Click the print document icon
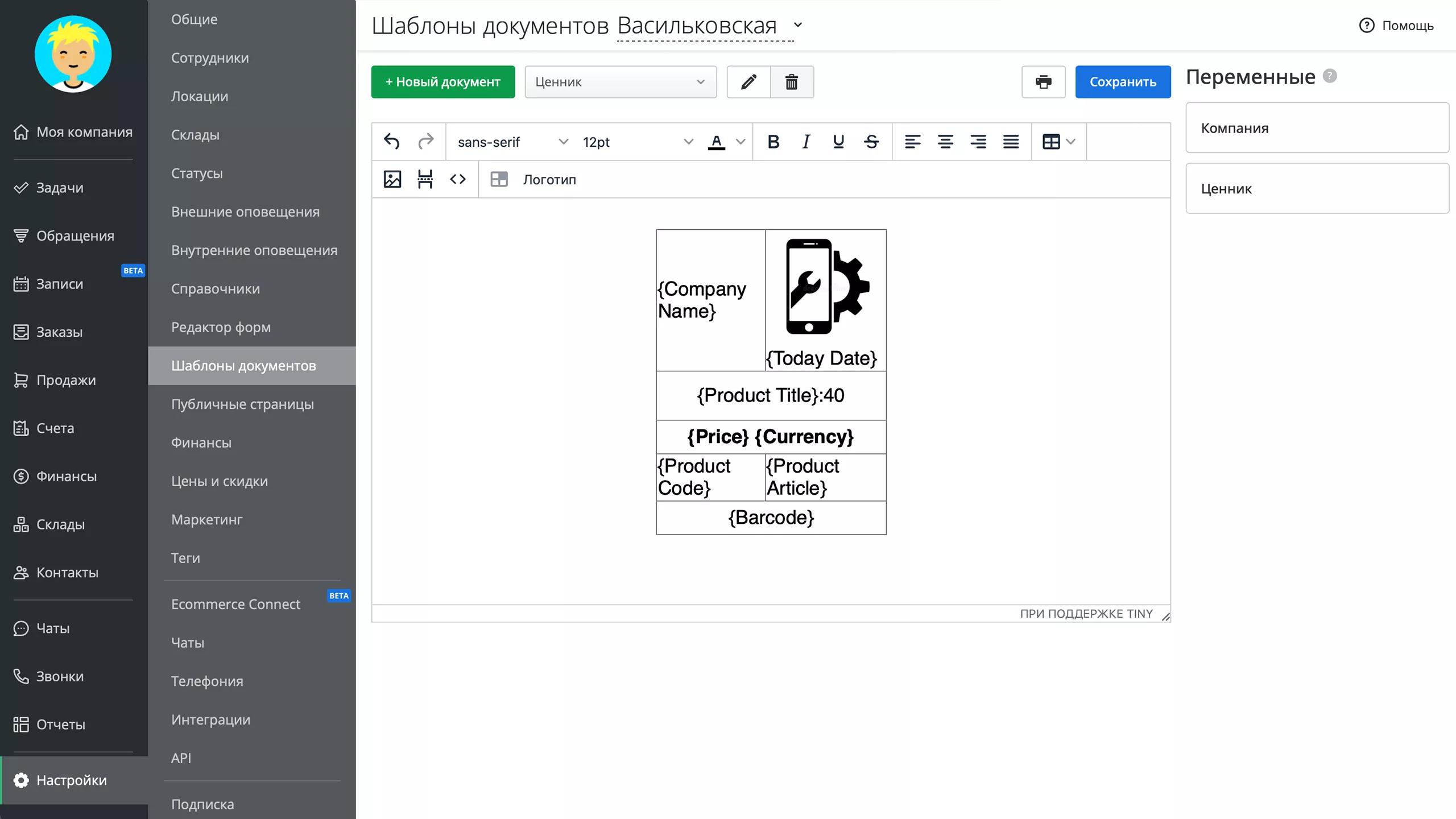The image size is (1456, 819). (x=1043, y=82)
